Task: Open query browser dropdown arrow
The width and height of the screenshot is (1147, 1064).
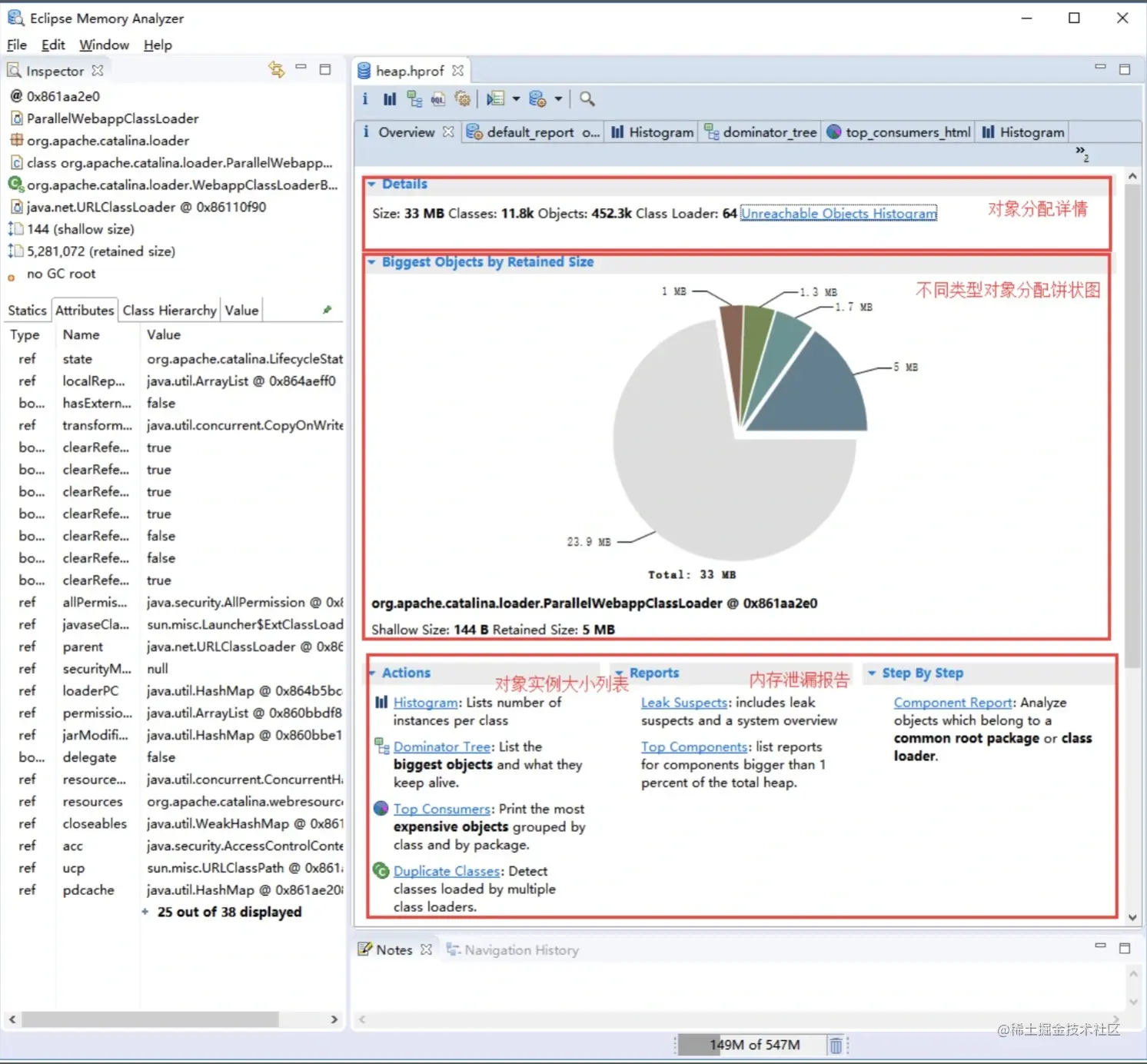Action: pyautogui.click(x=558, y=98)
